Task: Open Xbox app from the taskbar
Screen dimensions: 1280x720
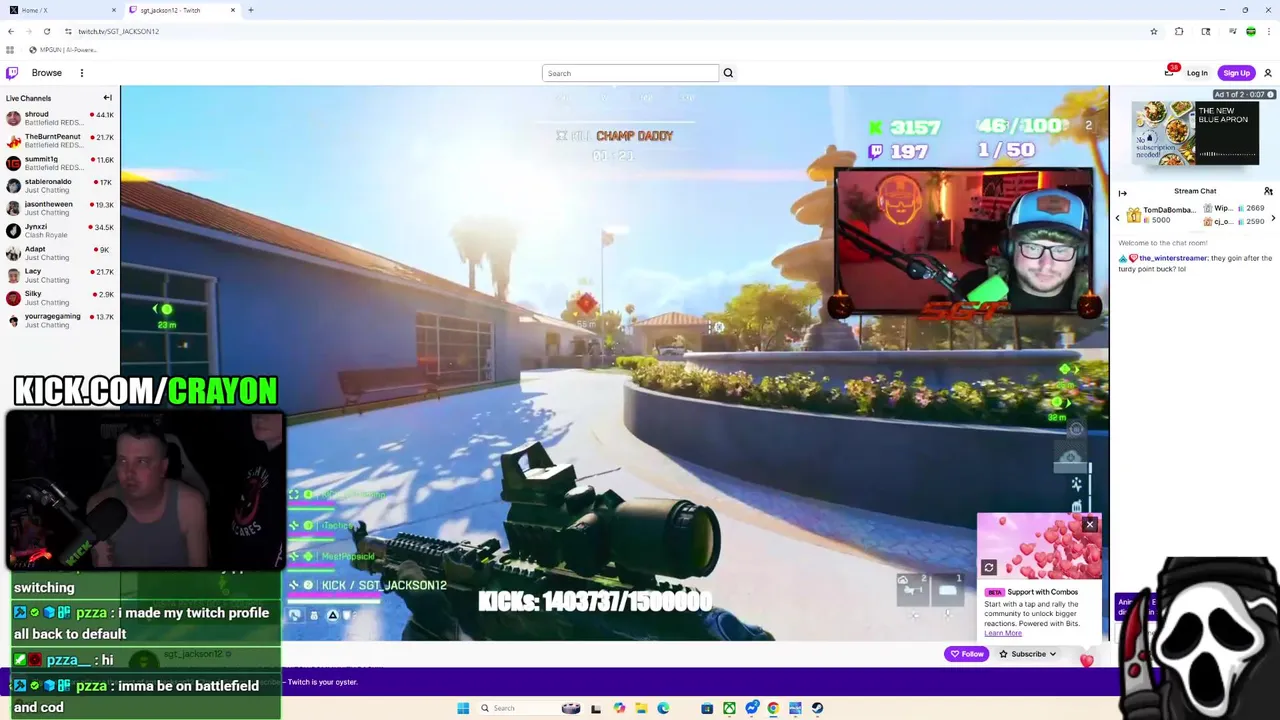Action: 729,708
